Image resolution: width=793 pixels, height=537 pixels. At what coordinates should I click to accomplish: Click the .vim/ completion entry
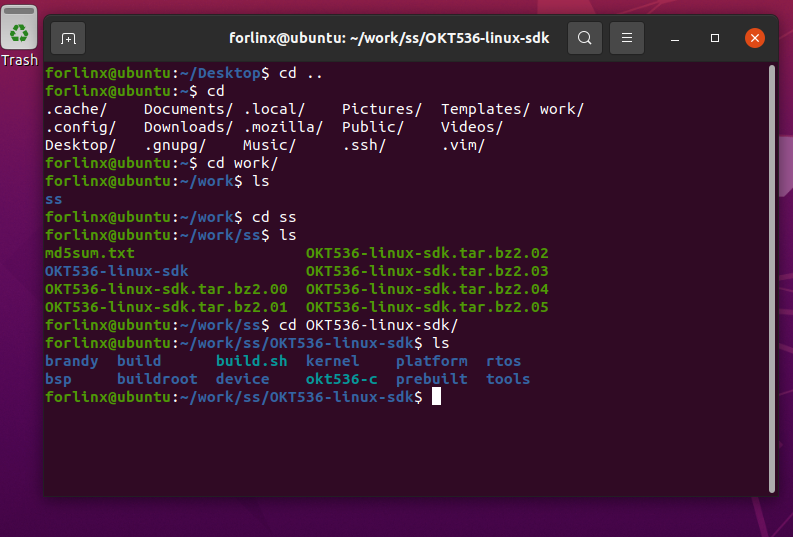pos(463,145)
